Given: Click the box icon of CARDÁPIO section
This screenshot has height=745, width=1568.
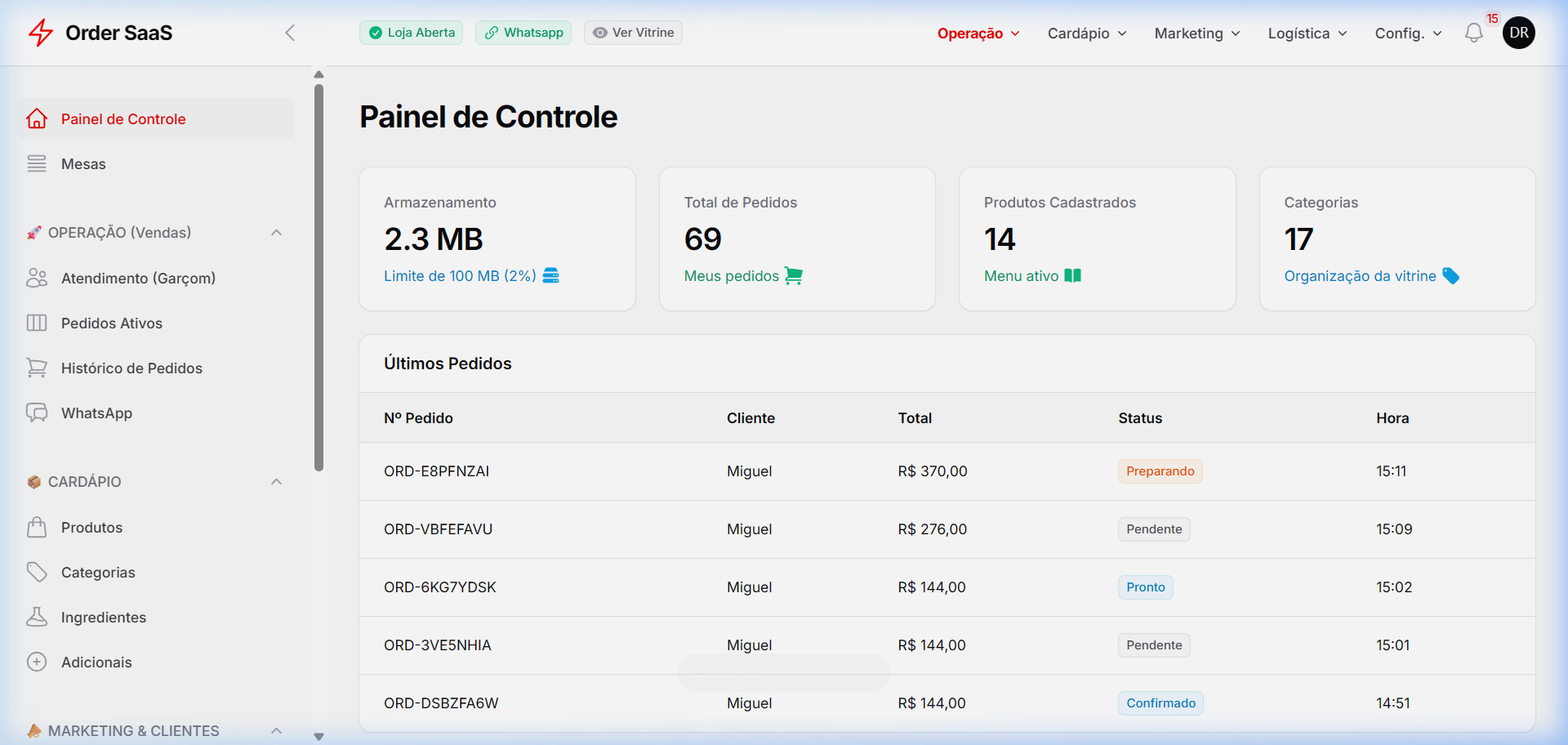Looking at the screenshot, I should [x=34, y=482].
